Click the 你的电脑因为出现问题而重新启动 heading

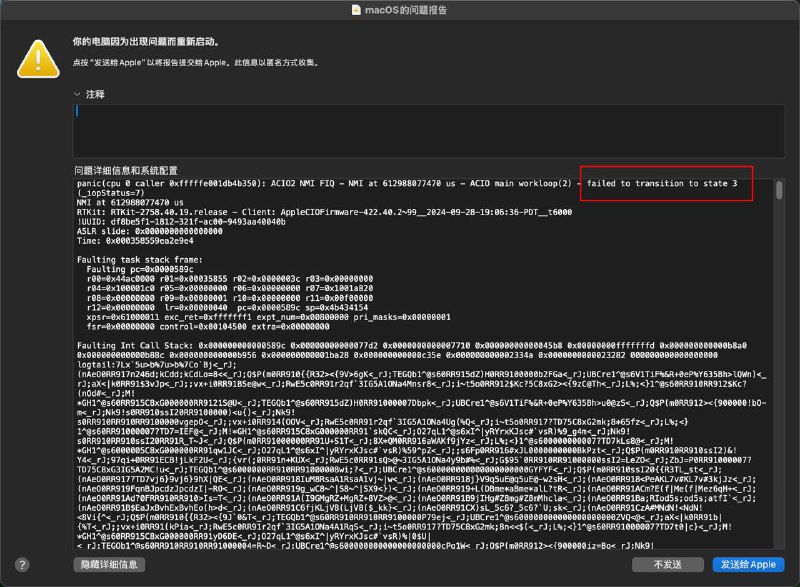coord(146,42)
